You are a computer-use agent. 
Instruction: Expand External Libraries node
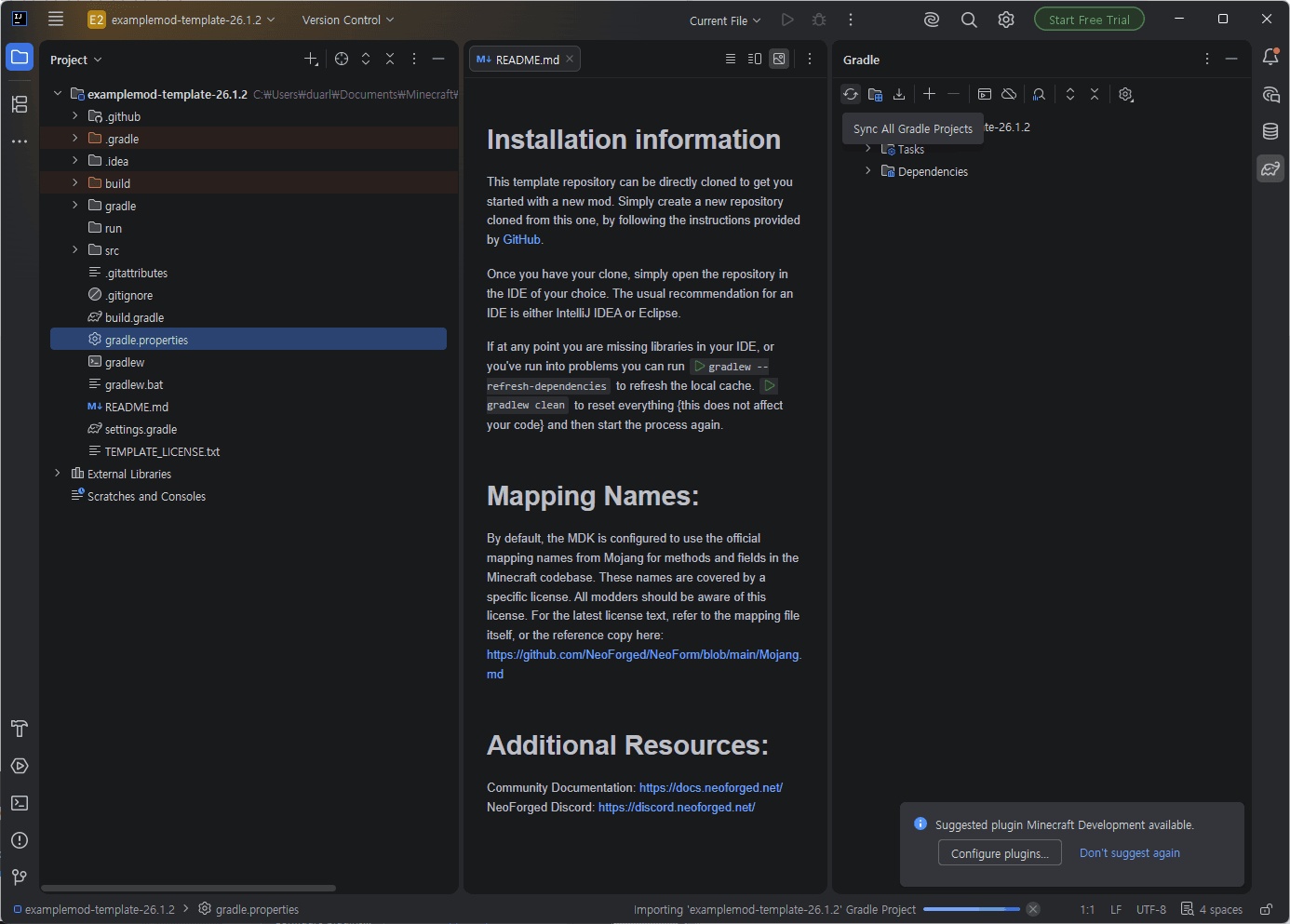pos(58,474)
